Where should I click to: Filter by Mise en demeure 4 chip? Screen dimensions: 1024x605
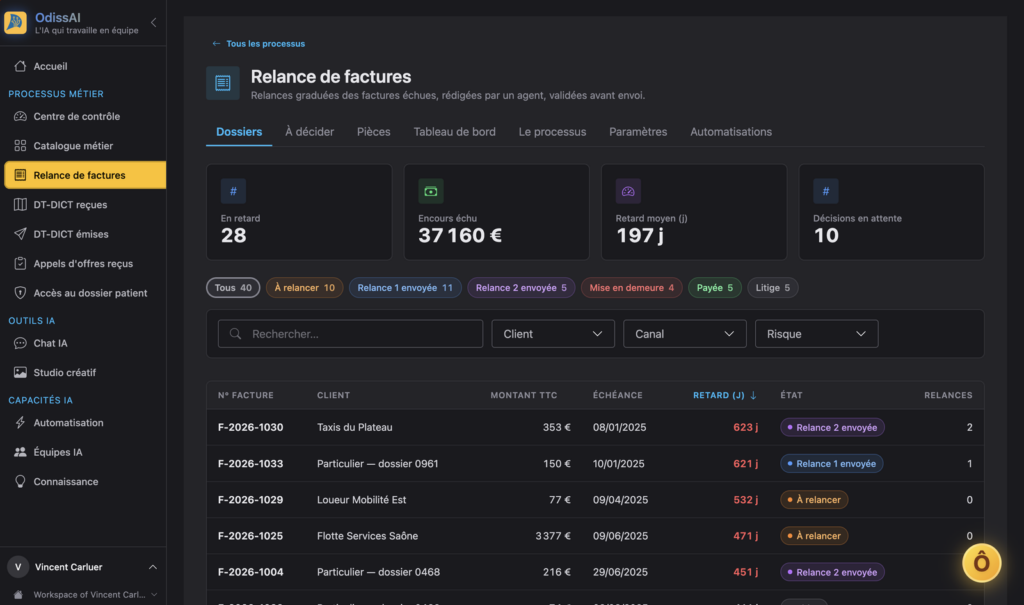pyautogui.click(x=632, y=287)
